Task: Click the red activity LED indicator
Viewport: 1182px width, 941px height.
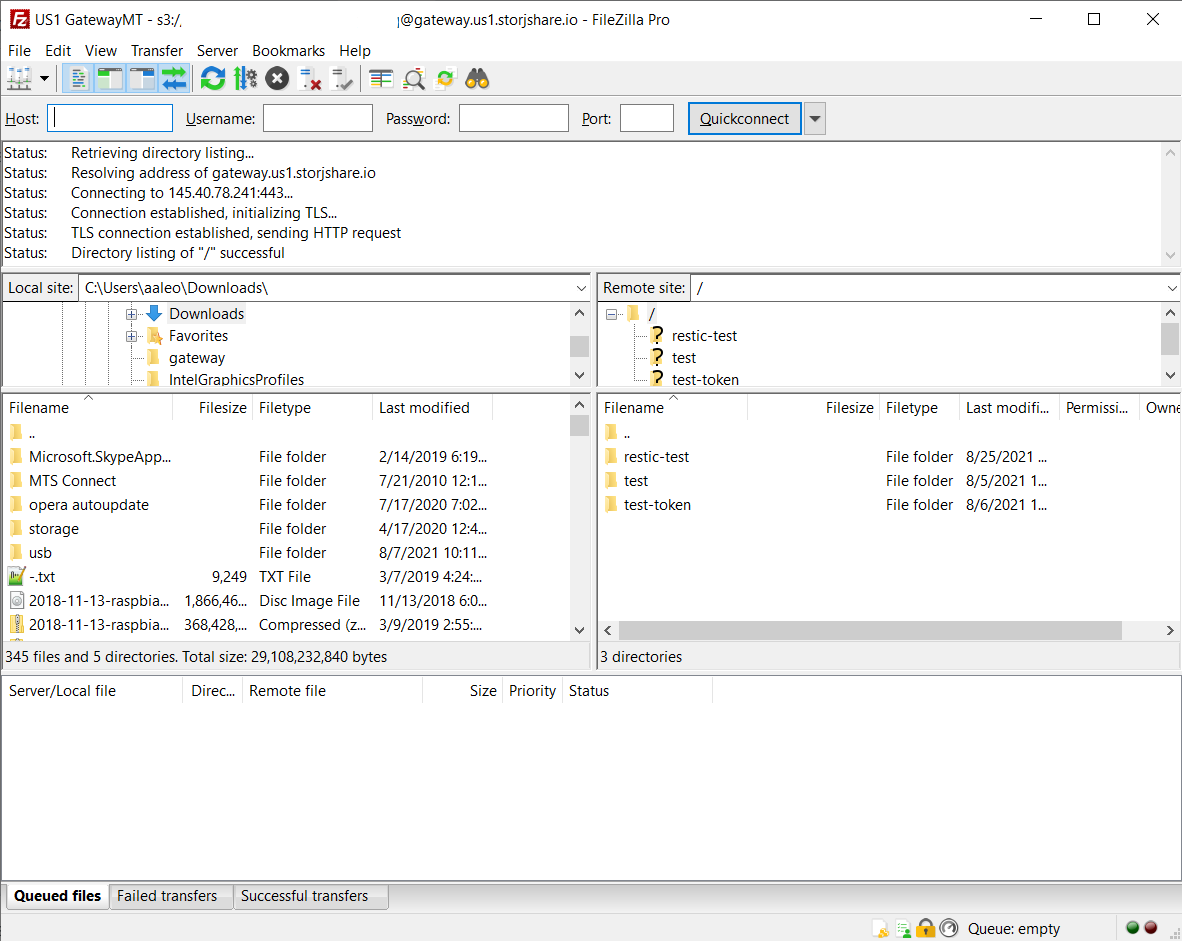Action: tap(1150, 927)
